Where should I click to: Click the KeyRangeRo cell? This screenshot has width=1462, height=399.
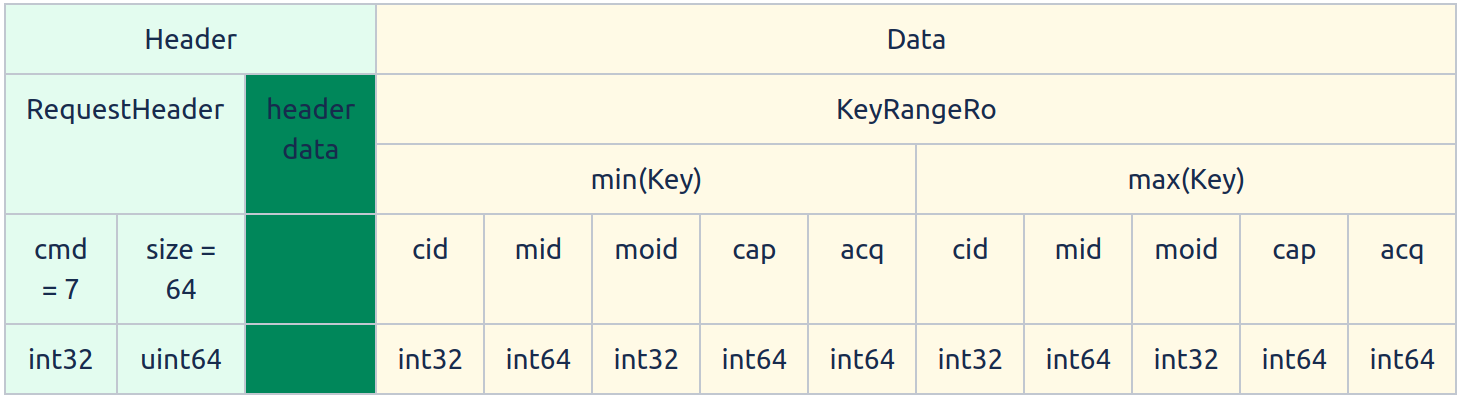[x=916, y=109]
